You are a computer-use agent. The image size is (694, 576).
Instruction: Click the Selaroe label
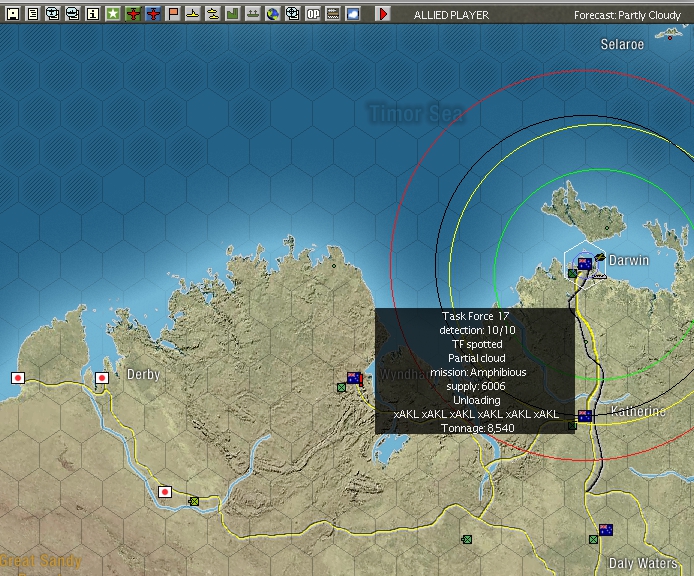point(622,44)
